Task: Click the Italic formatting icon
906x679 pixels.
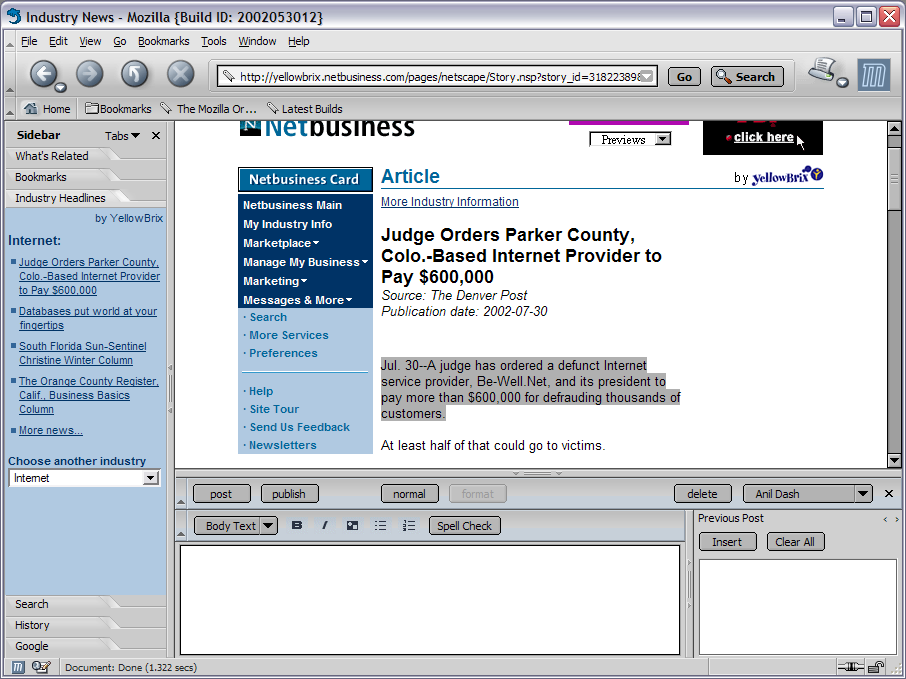Action: [325, 525]
